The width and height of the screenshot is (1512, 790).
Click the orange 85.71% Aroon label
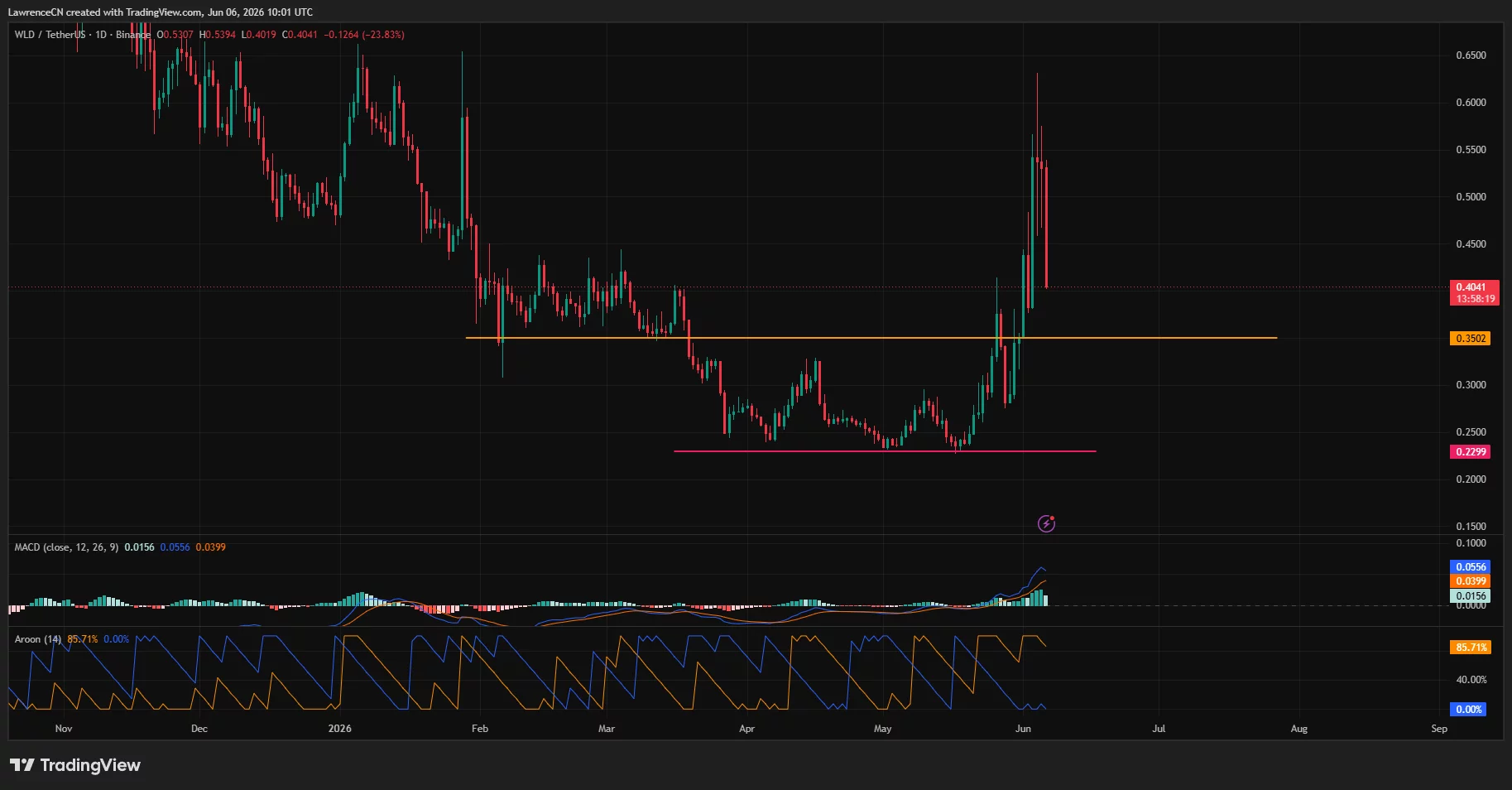coord(1471,648)
